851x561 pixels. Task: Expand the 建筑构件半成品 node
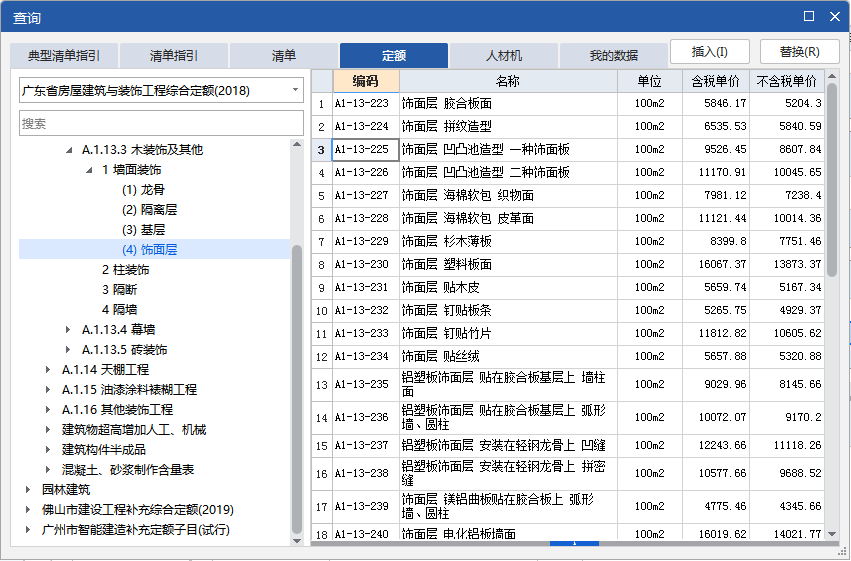[x=48, y=450]
